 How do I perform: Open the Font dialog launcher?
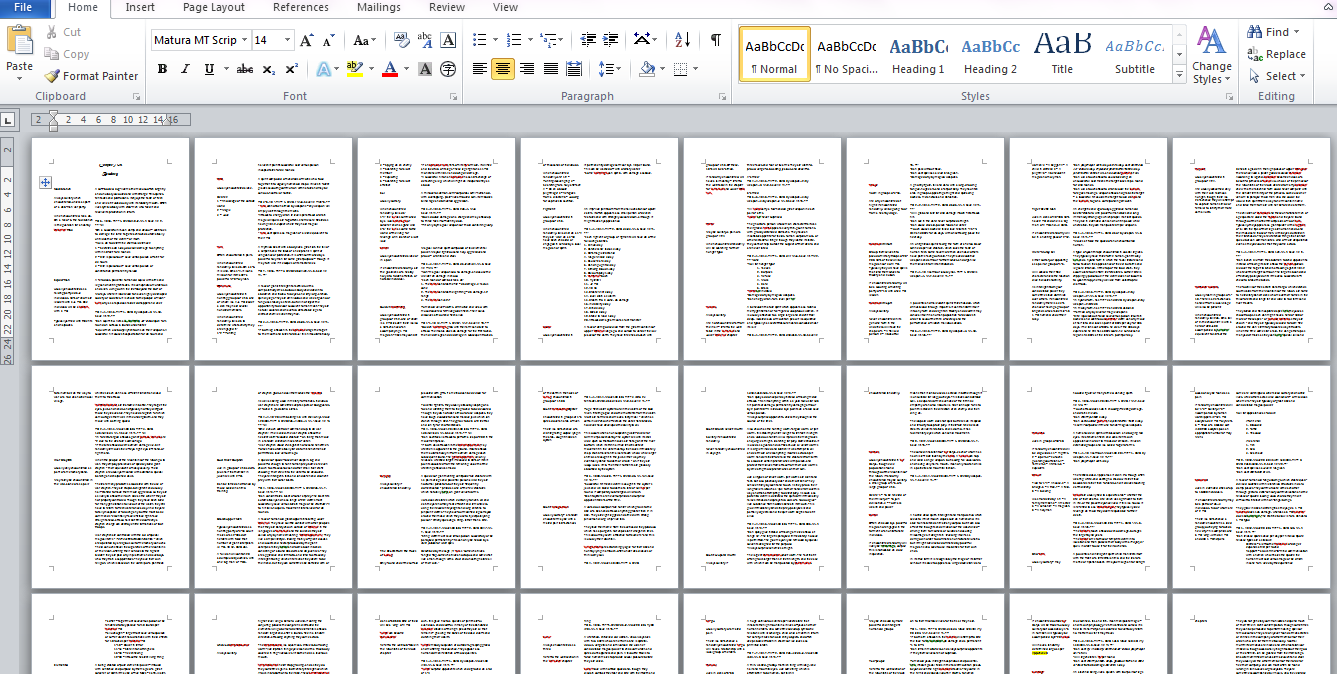[454, 97]
